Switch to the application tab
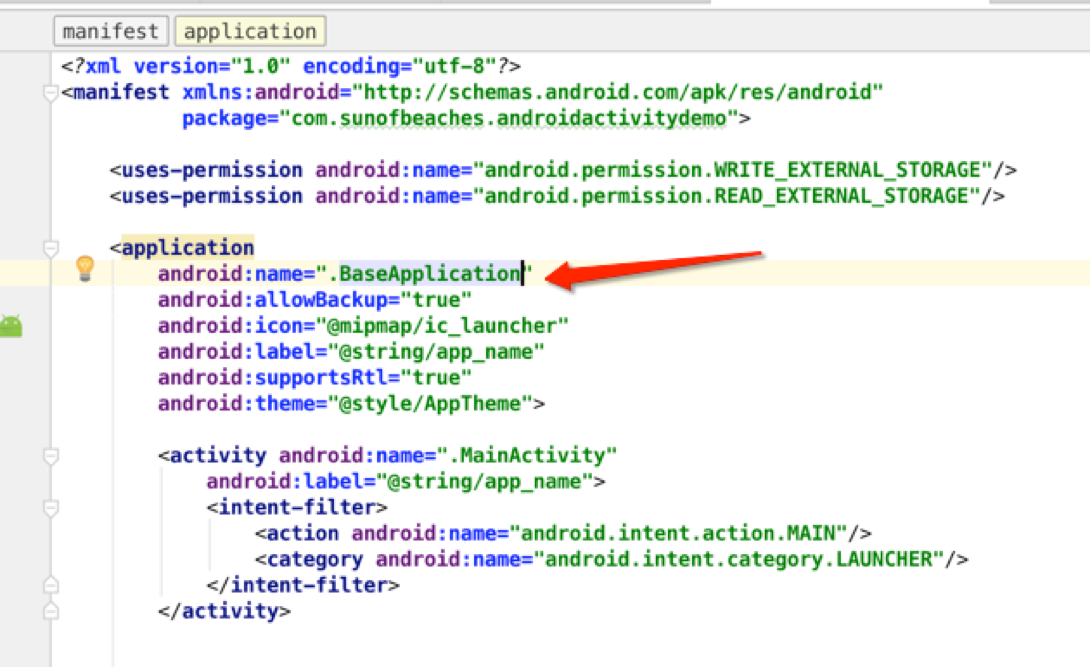Screen dimensions: 1090x667 click(250, 30)
